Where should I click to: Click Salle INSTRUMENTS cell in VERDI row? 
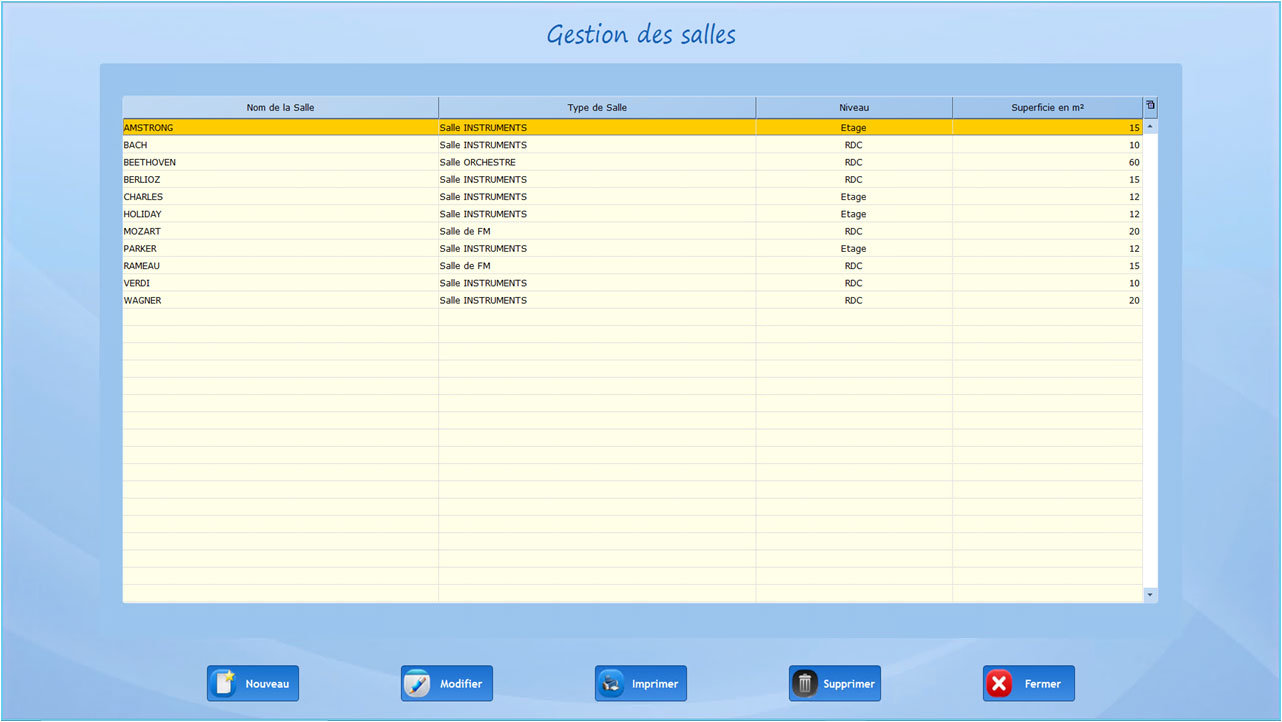pos(597,283)
